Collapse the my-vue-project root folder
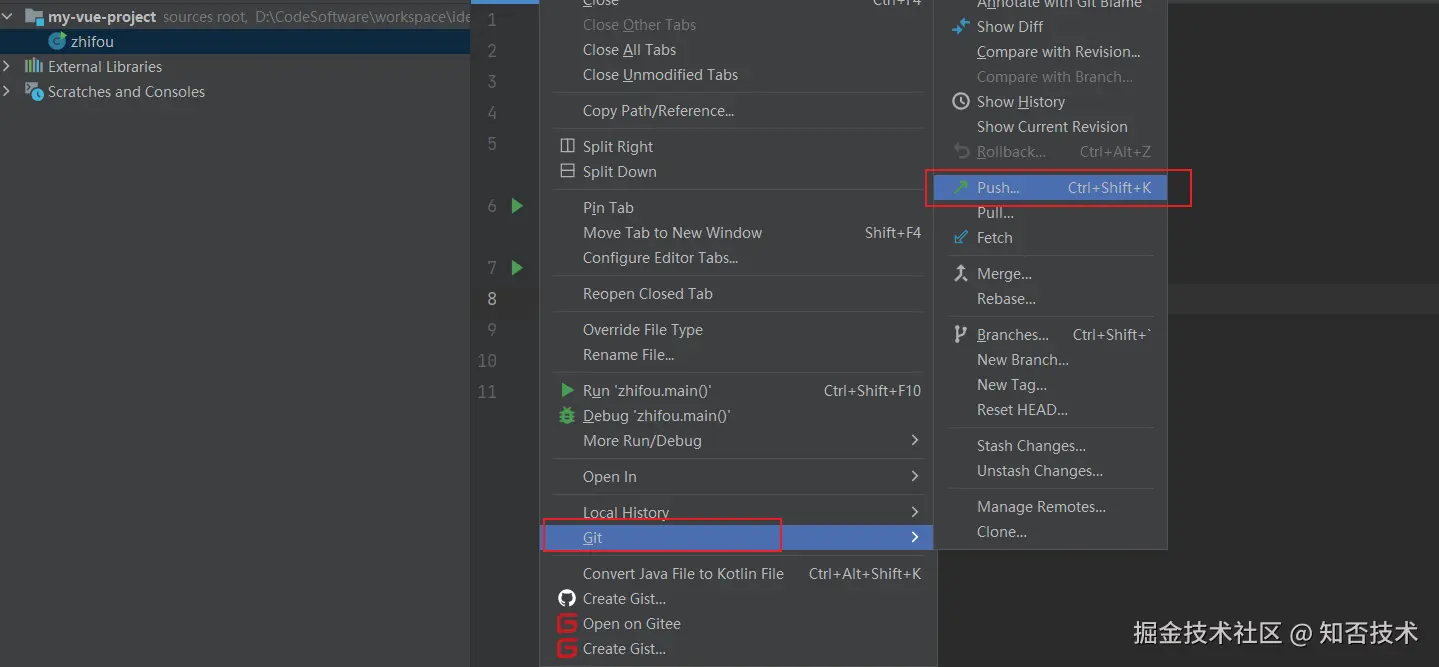Image resolution: width=1439 pixels, height=667 pixels. 8,17
